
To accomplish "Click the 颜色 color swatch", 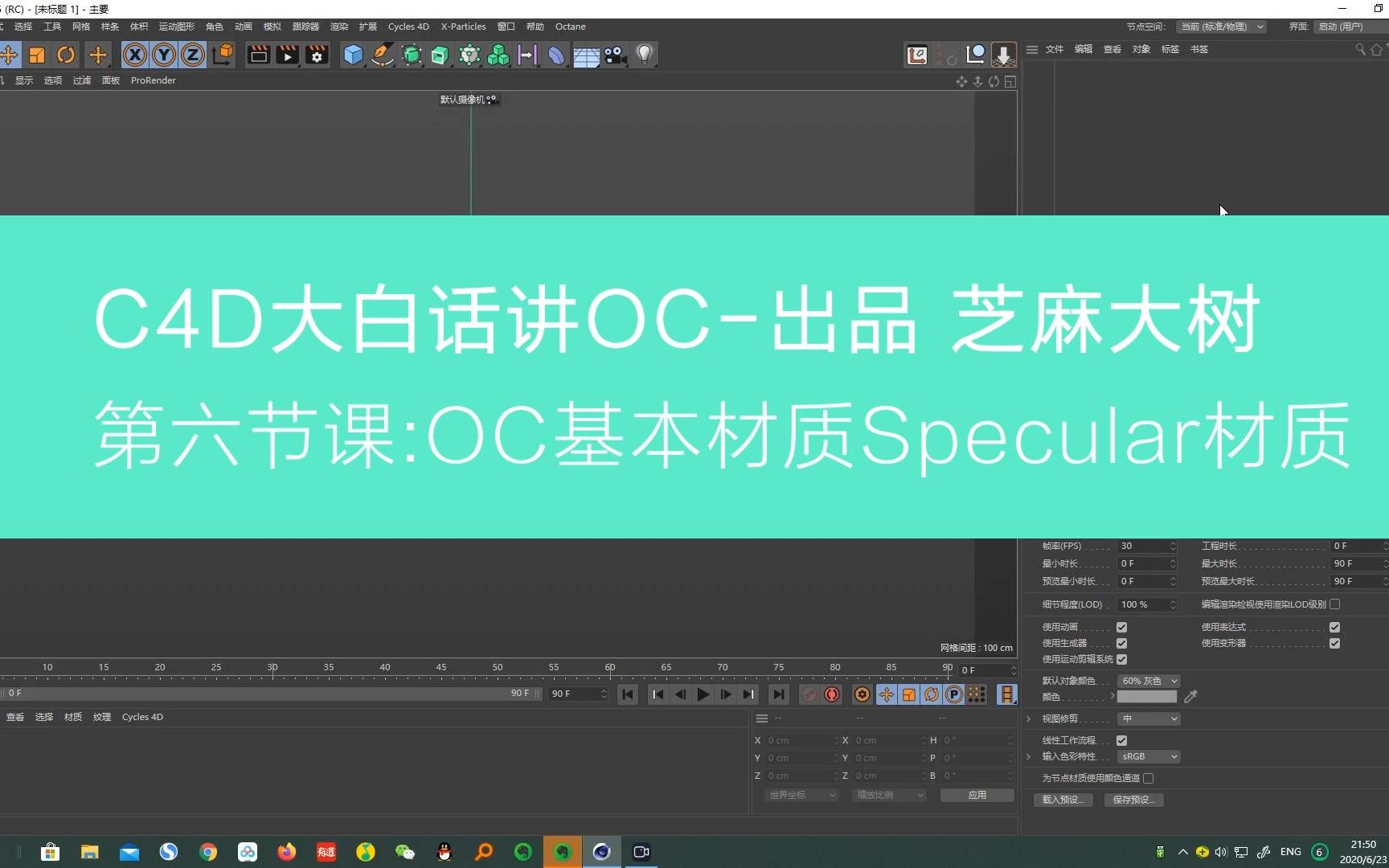I will (x=1146, y=697).
